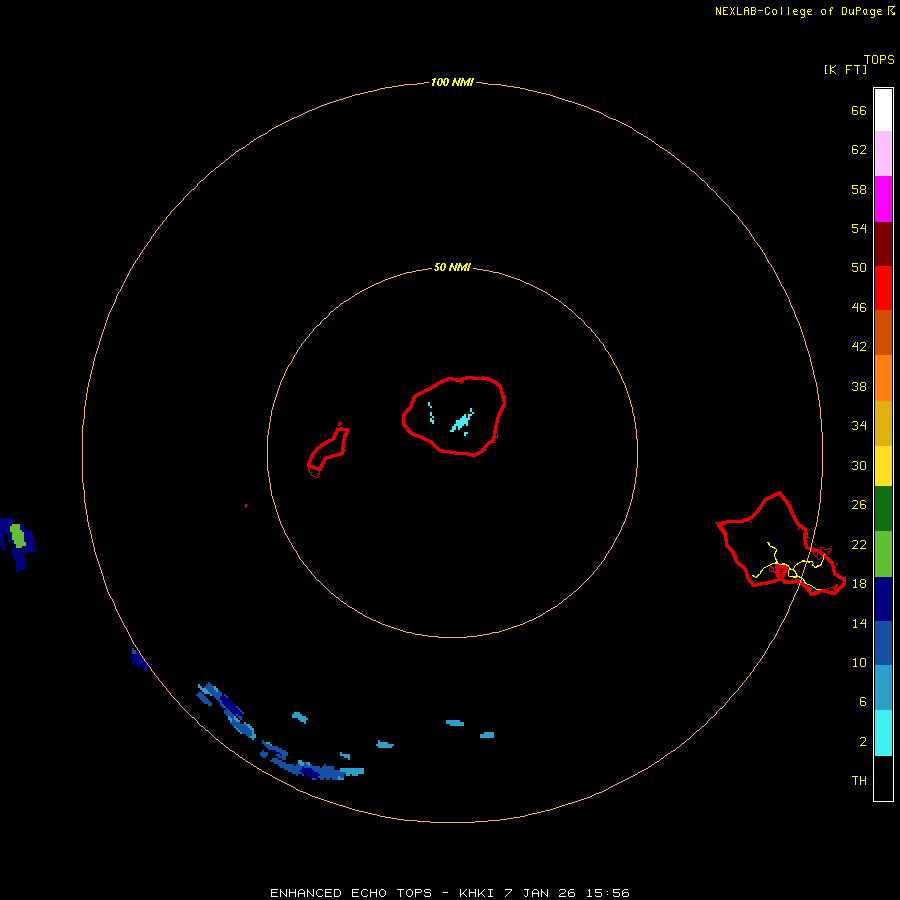900x900 pixels.
Task: Click the '50 NMI' range ring label
Action: click(452, 267)
